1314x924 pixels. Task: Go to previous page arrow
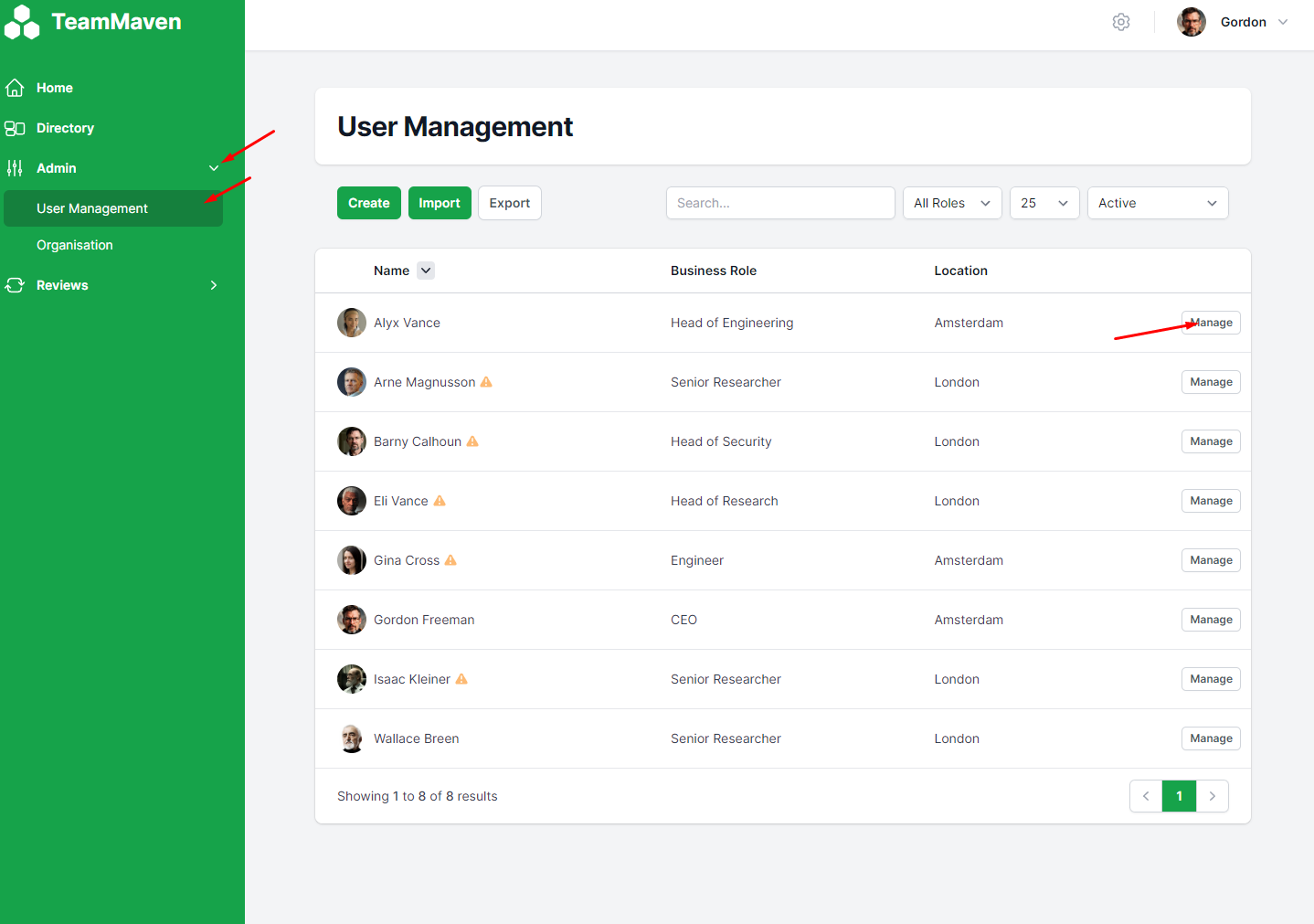[1146, 796]
